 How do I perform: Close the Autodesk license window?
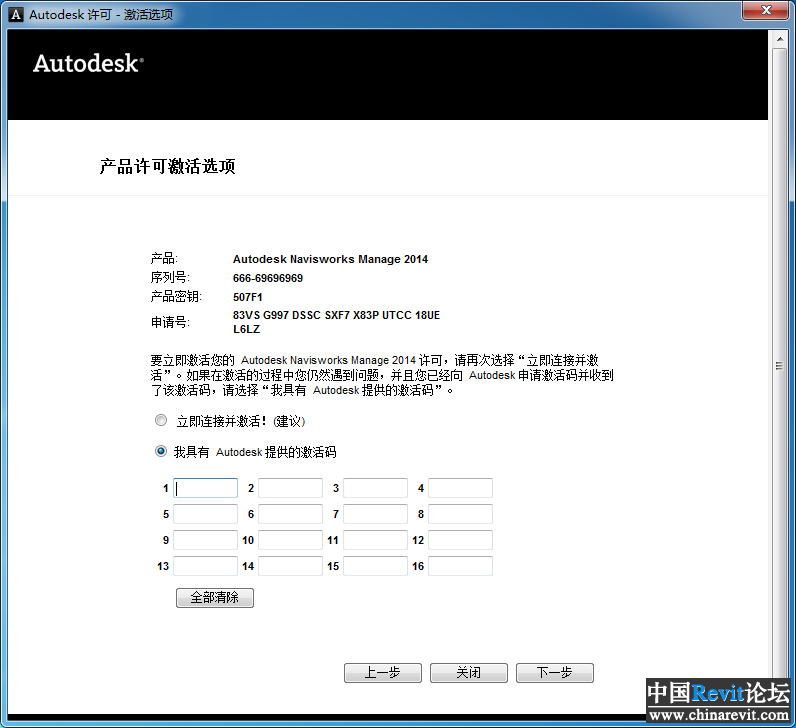click(x=764, y=10)
